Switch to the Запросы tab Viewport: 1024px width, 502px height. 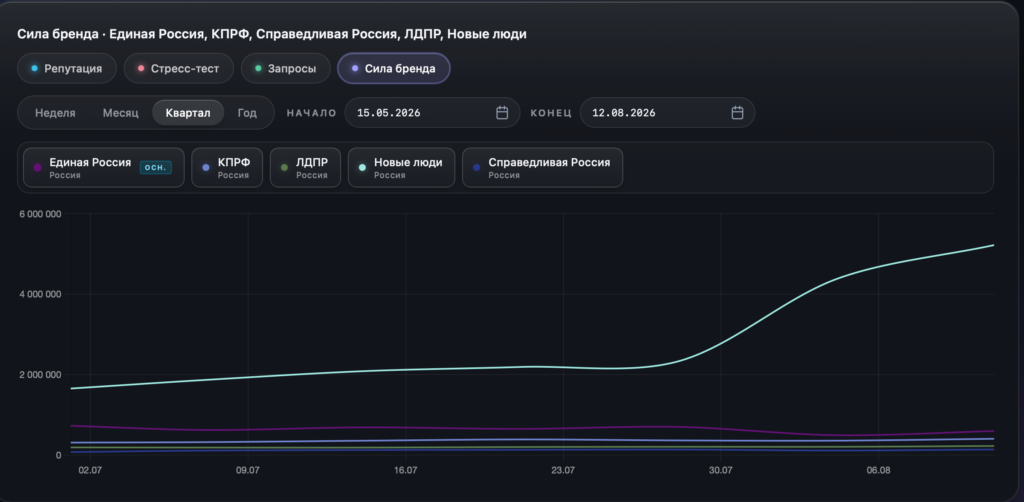pyautogui.click(x=285, y=69)
